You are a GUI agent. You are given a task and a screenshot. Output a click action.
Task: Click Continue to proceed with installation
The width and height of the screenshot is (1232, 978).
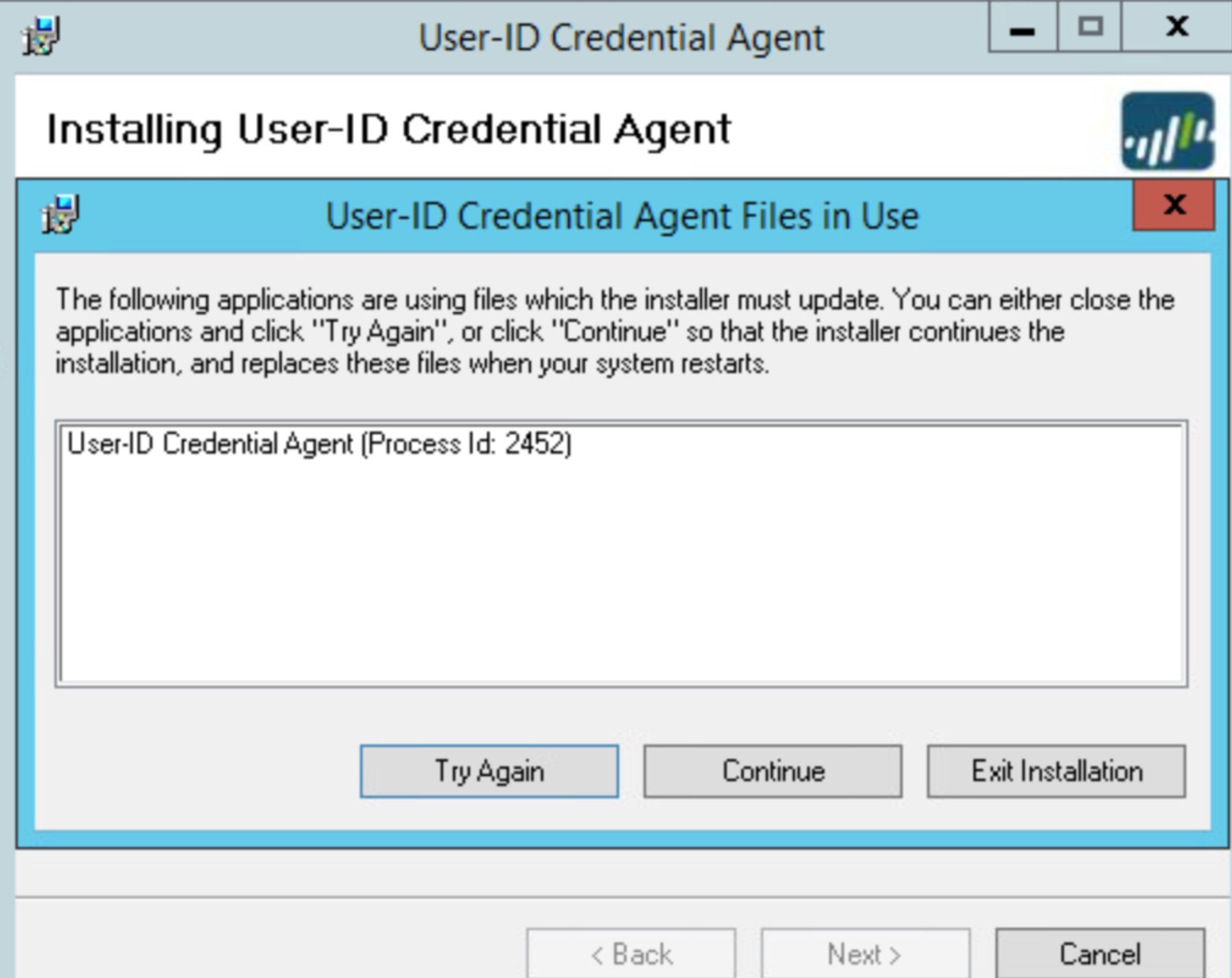772,771
